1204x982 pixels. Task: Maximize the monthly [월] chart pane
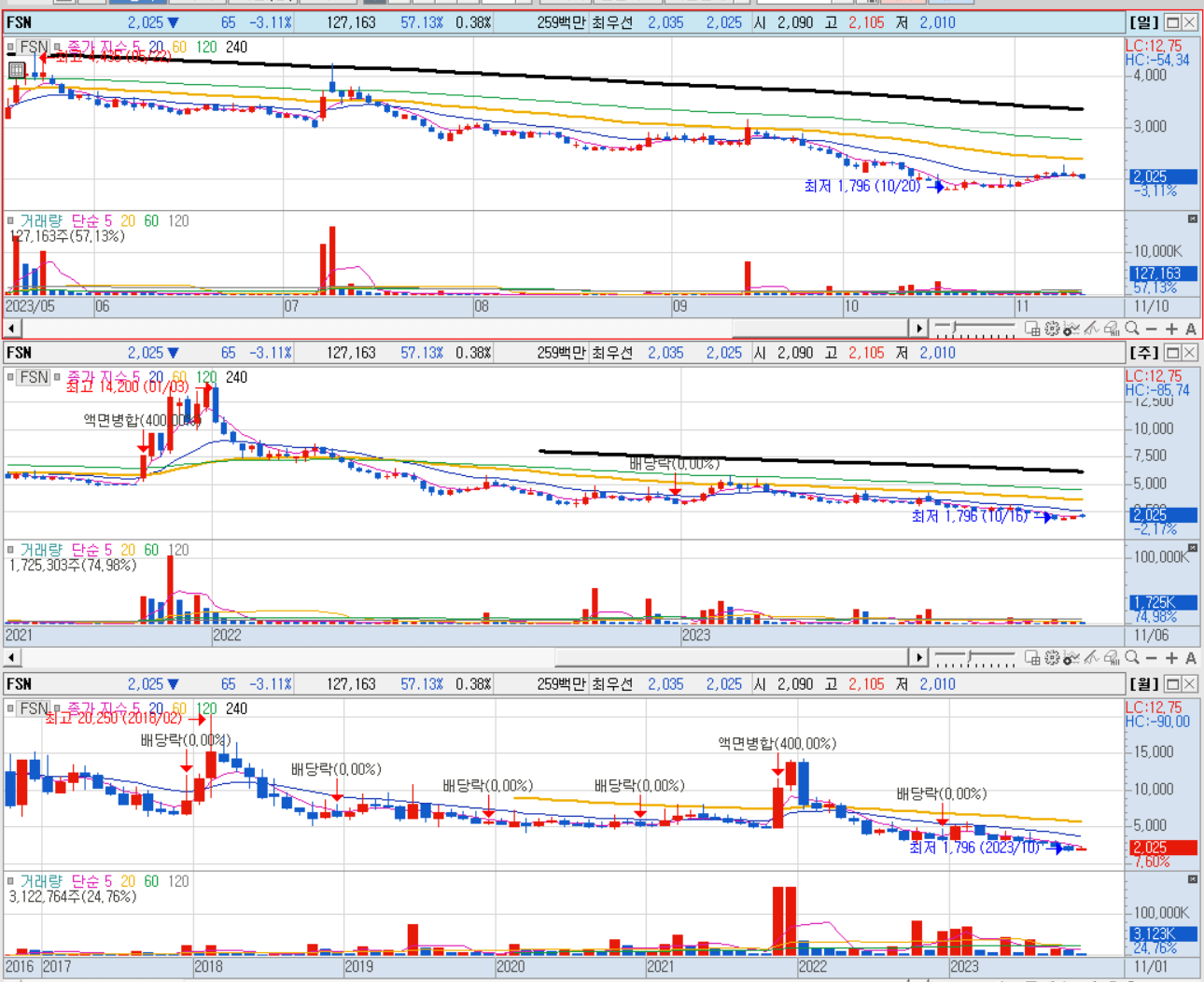click(x=1172, y=683)
